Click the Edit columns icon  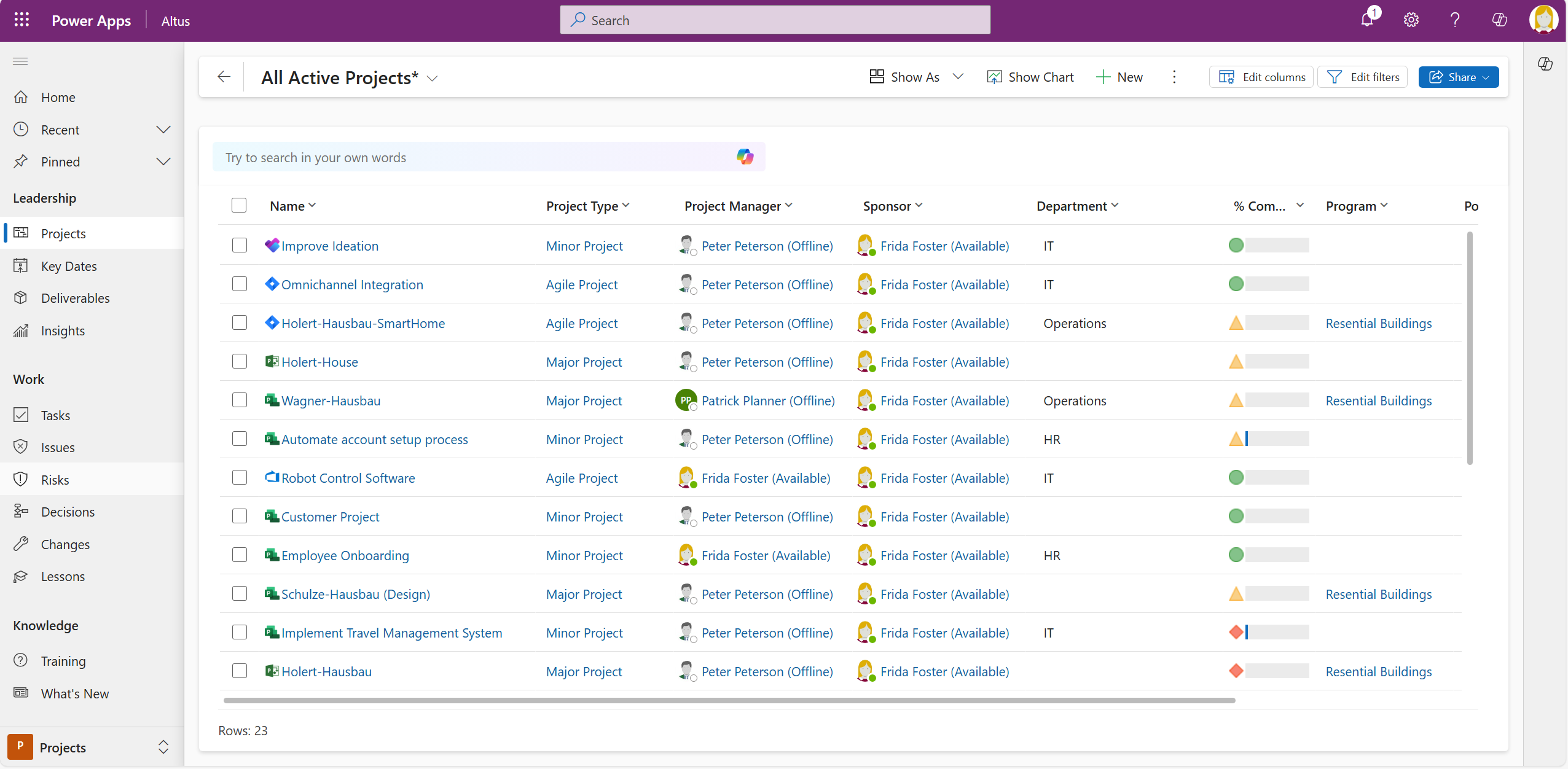(x=1226, y=77)
